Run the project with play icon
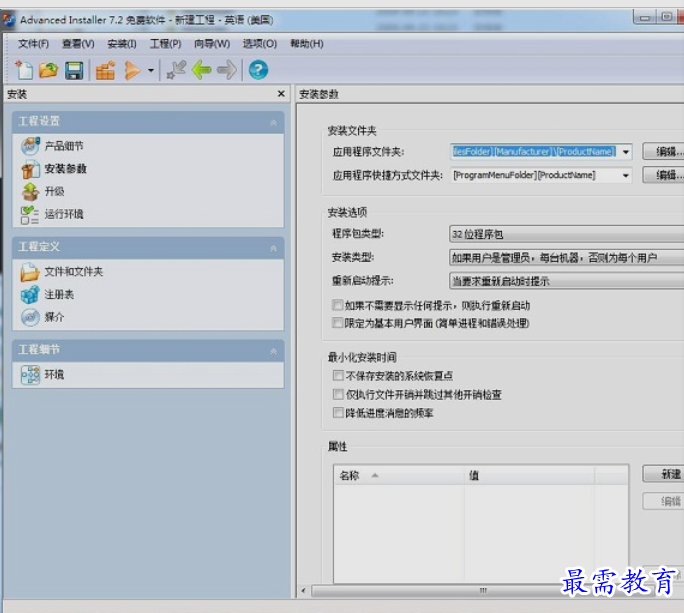 [132, 70]
